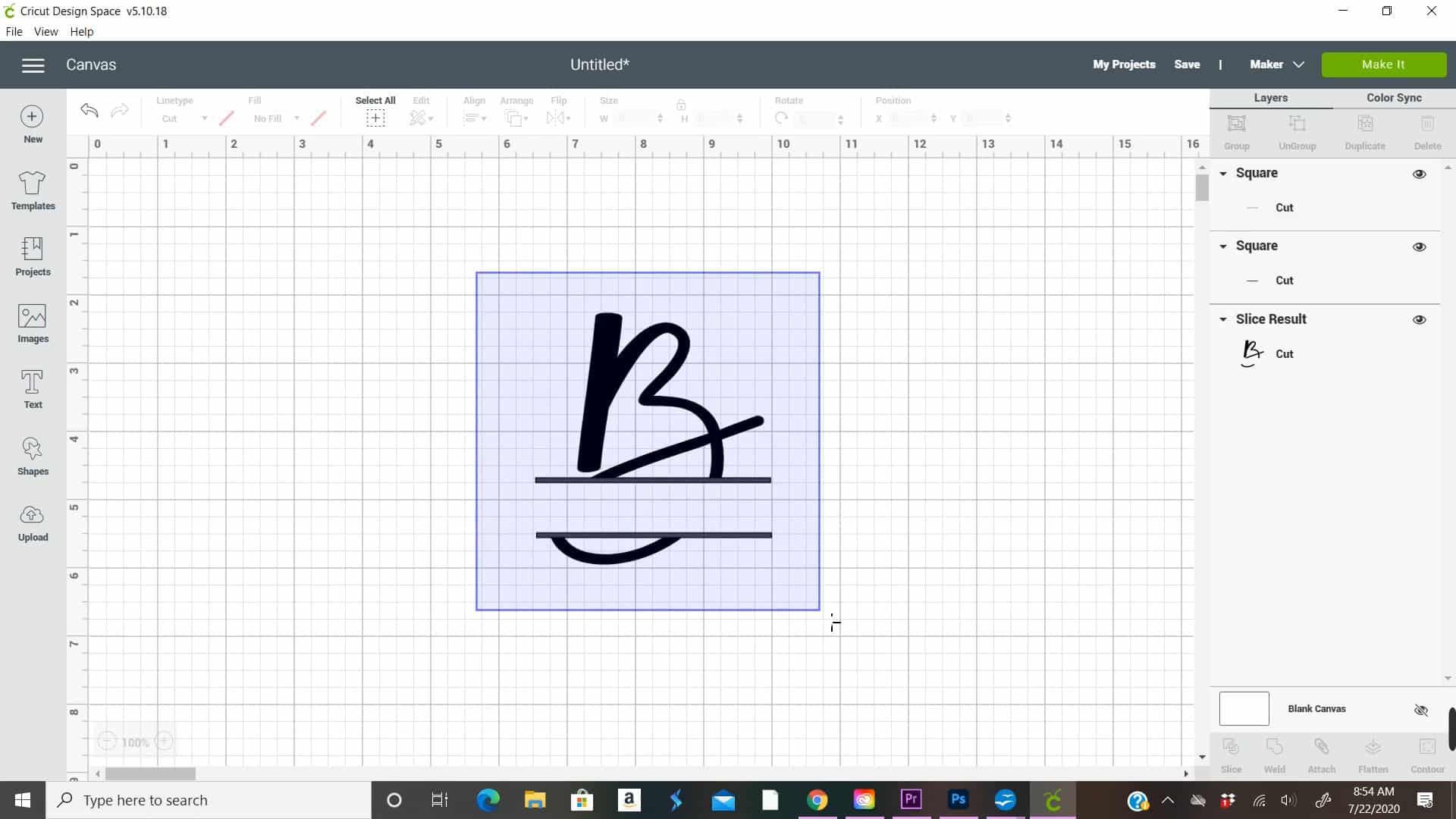Click the Linetype color swatch

(226, 118)
